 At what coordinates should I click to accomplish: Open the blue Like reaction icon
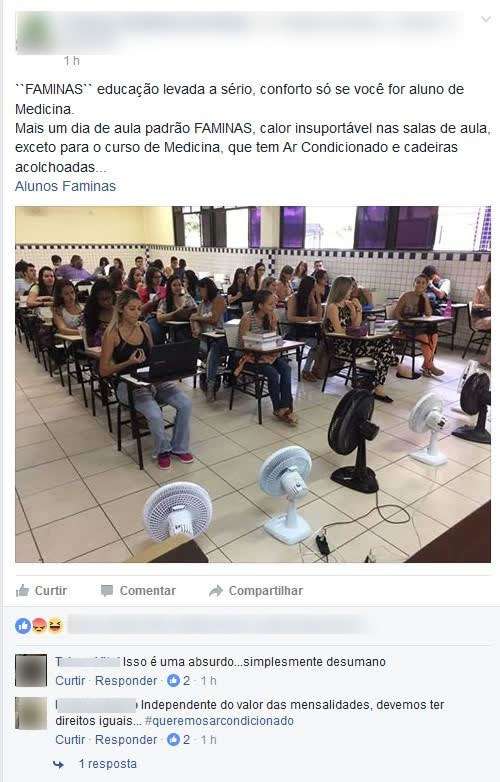point(23,625)
